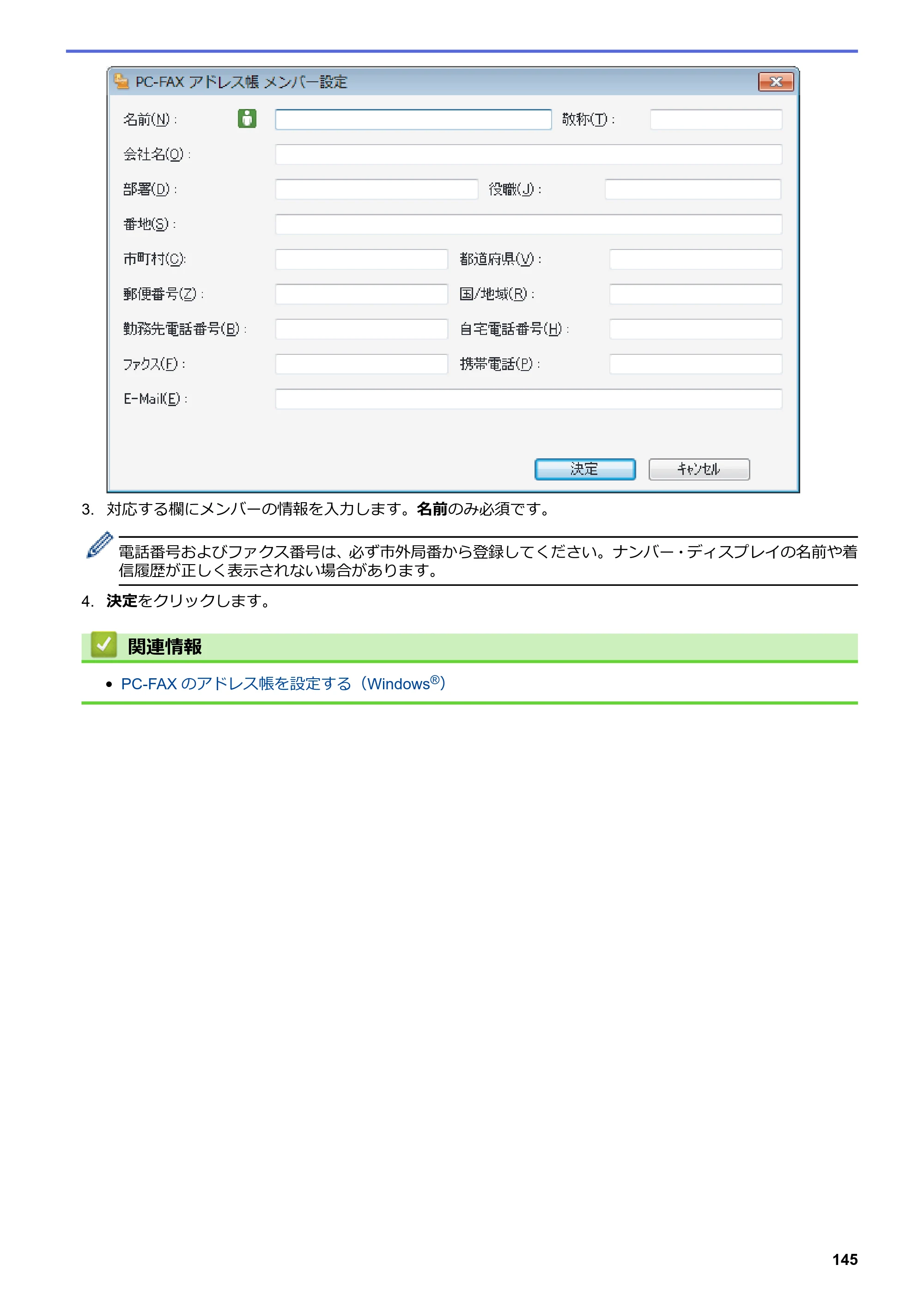Click the 勤務先電話番号(B) work phone field

coord(362,329)
